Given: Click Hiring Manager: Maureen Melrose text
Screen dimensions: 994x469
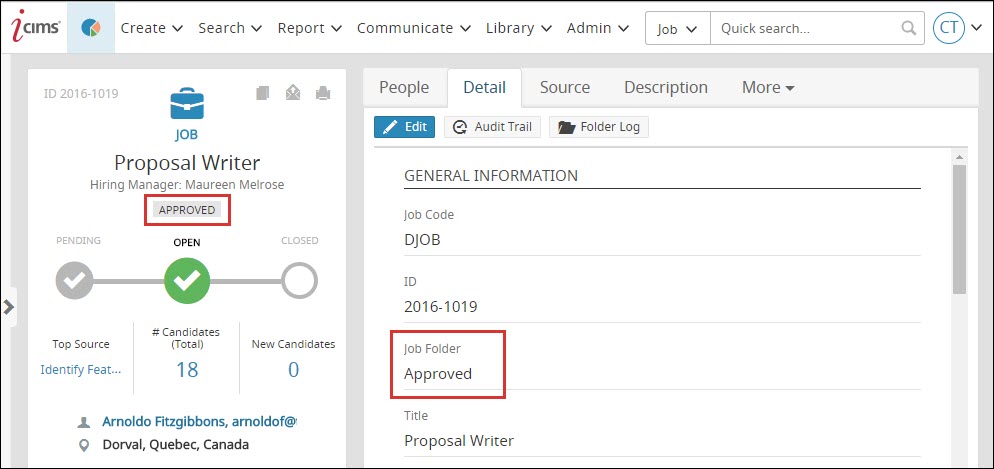Looking at the screenshot, I should pyautogui.click(x=187, y=185).
